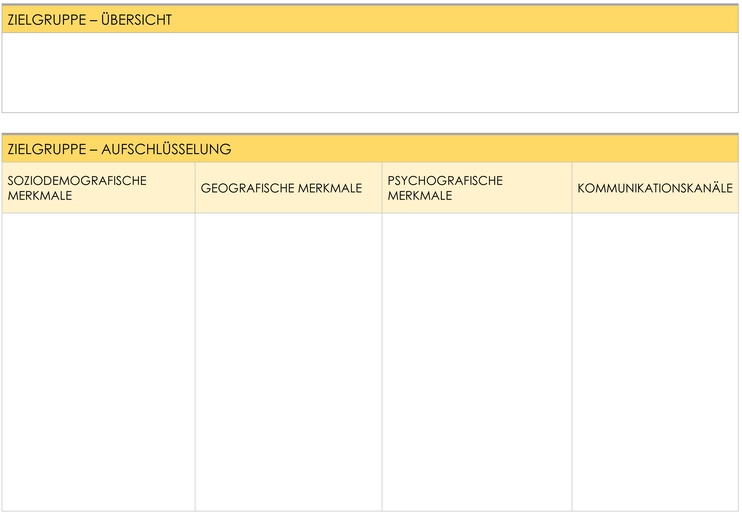Click the PSYCHOGRAFISCHE MERKMALE column header
This screenshot has width=742, height=513.
point(477,188)
